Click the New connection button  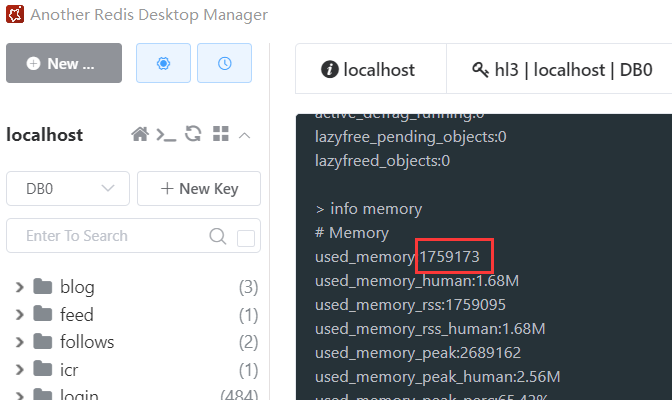[63, 63]
